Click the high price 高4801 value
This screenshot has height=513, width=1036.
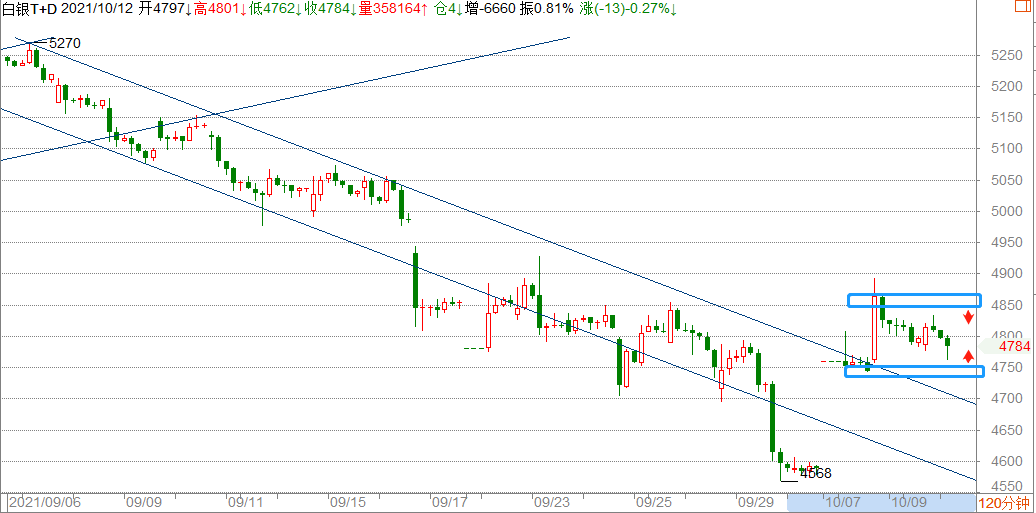221,9
